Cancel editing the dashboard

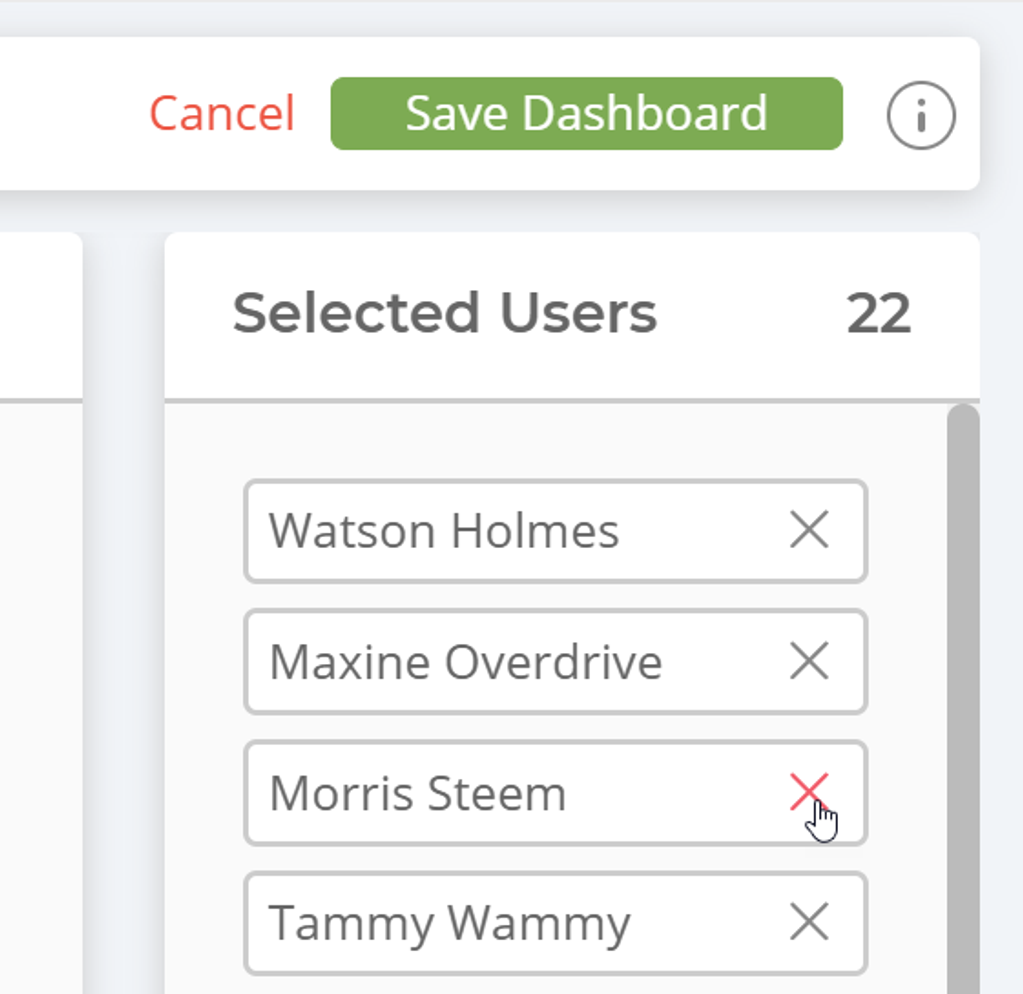222,114
